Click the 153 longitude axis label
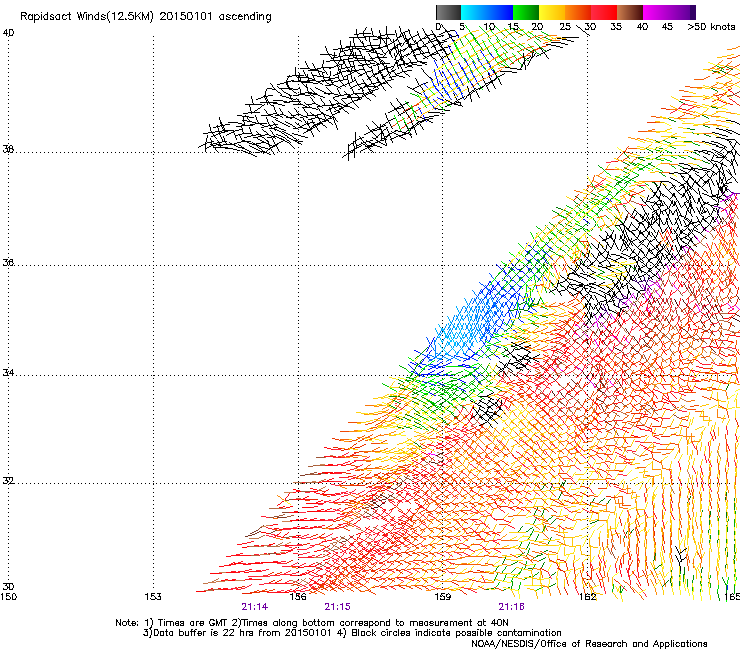Image resolution: width=740 pixels, height=650 pixels. point(153,597)
